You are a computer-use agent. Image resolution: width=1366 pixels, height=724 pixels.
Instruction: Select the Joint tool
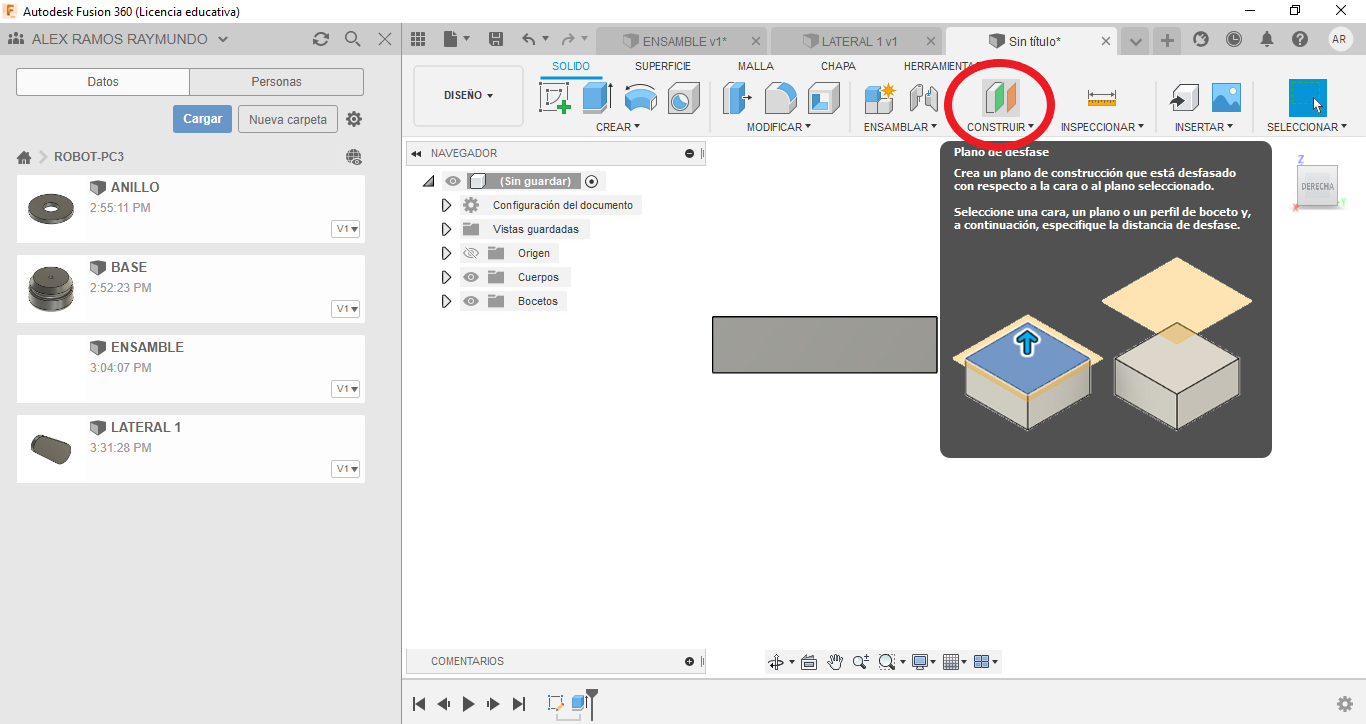(923, 98)
